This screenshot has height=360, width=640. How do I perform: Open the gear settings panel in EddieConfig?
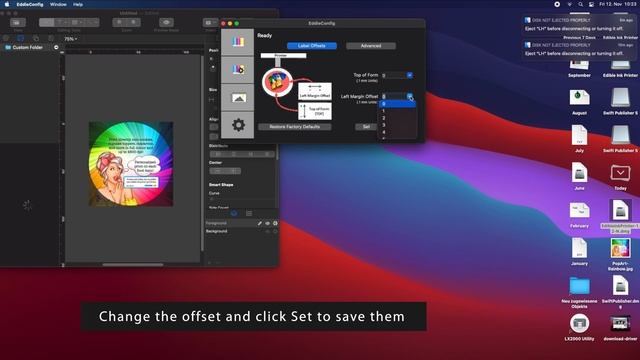(x=238, y=125)
